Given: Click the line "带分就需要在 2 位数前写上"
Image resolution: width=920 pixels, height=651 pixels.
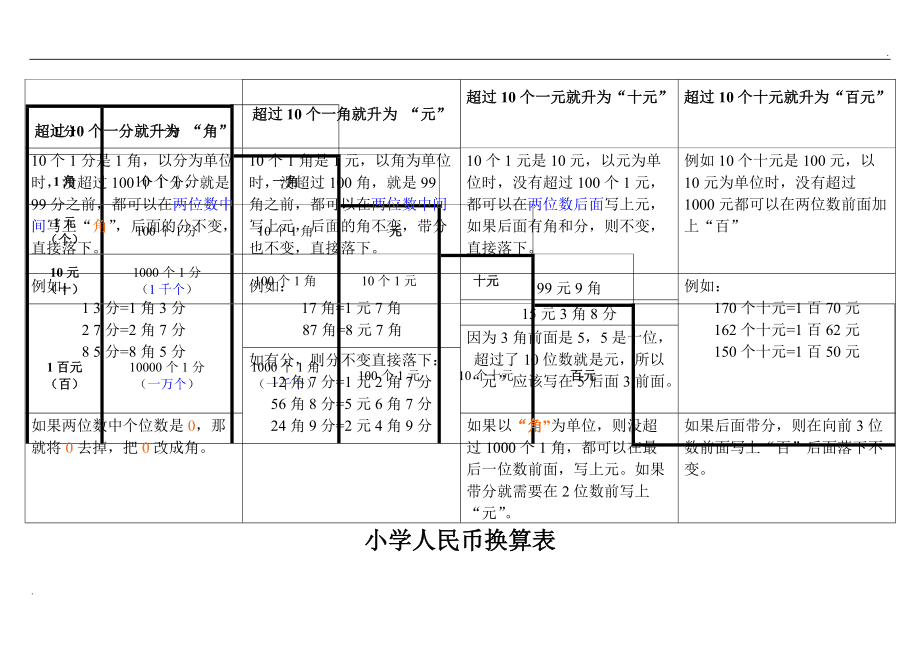Looking at the screenshot, I should 557,491.
